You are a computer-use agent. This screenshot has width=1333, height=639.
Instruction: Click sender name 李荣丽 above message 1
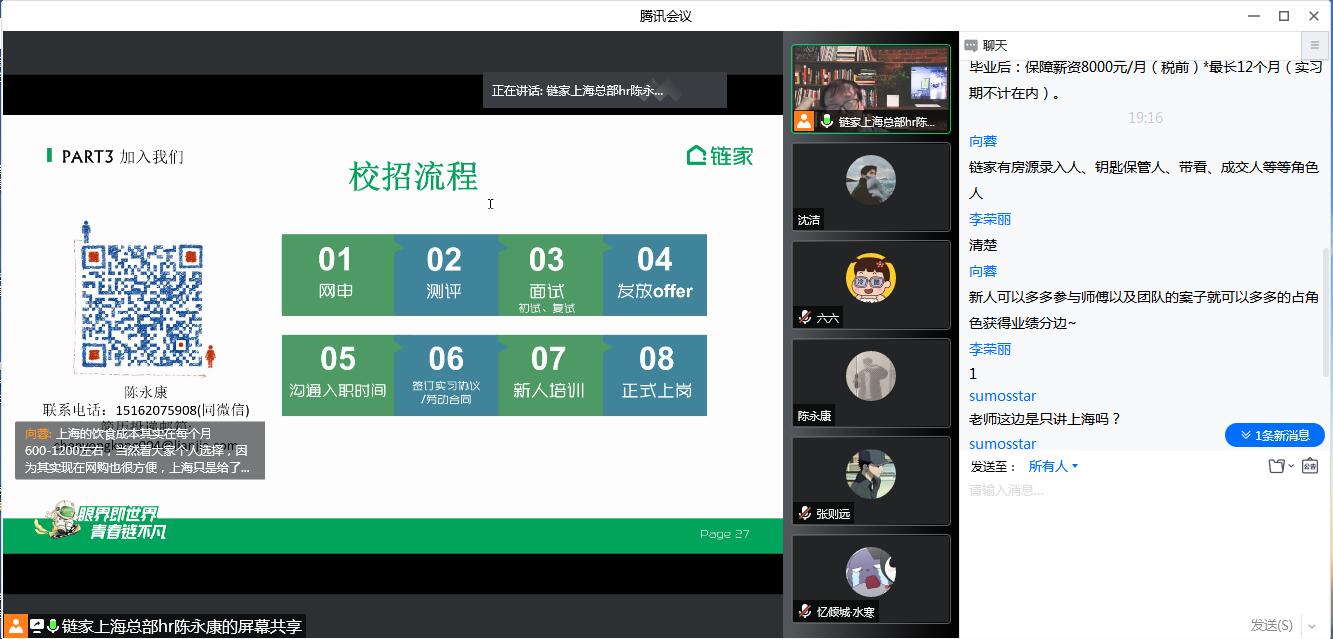coord(990,349)
